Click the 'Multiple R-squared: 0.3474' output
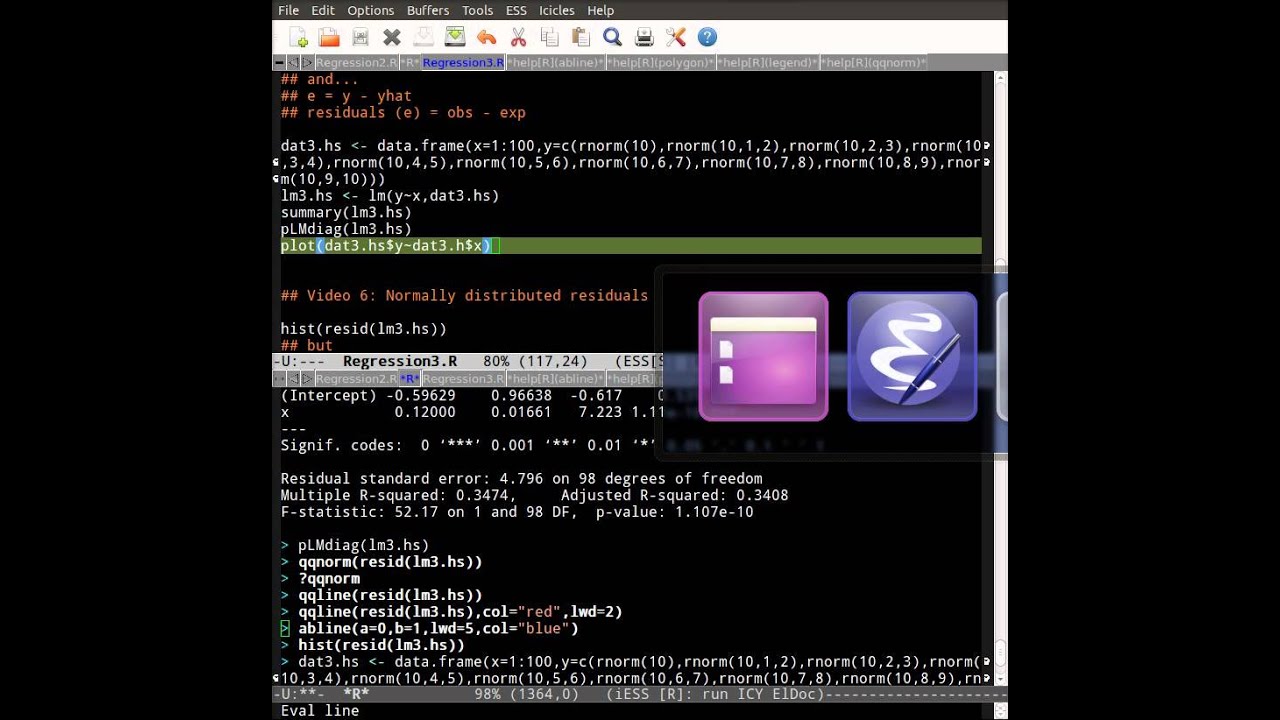This screenshot has height=720, width=1280. pyautogui.click(x=398, y=496)
